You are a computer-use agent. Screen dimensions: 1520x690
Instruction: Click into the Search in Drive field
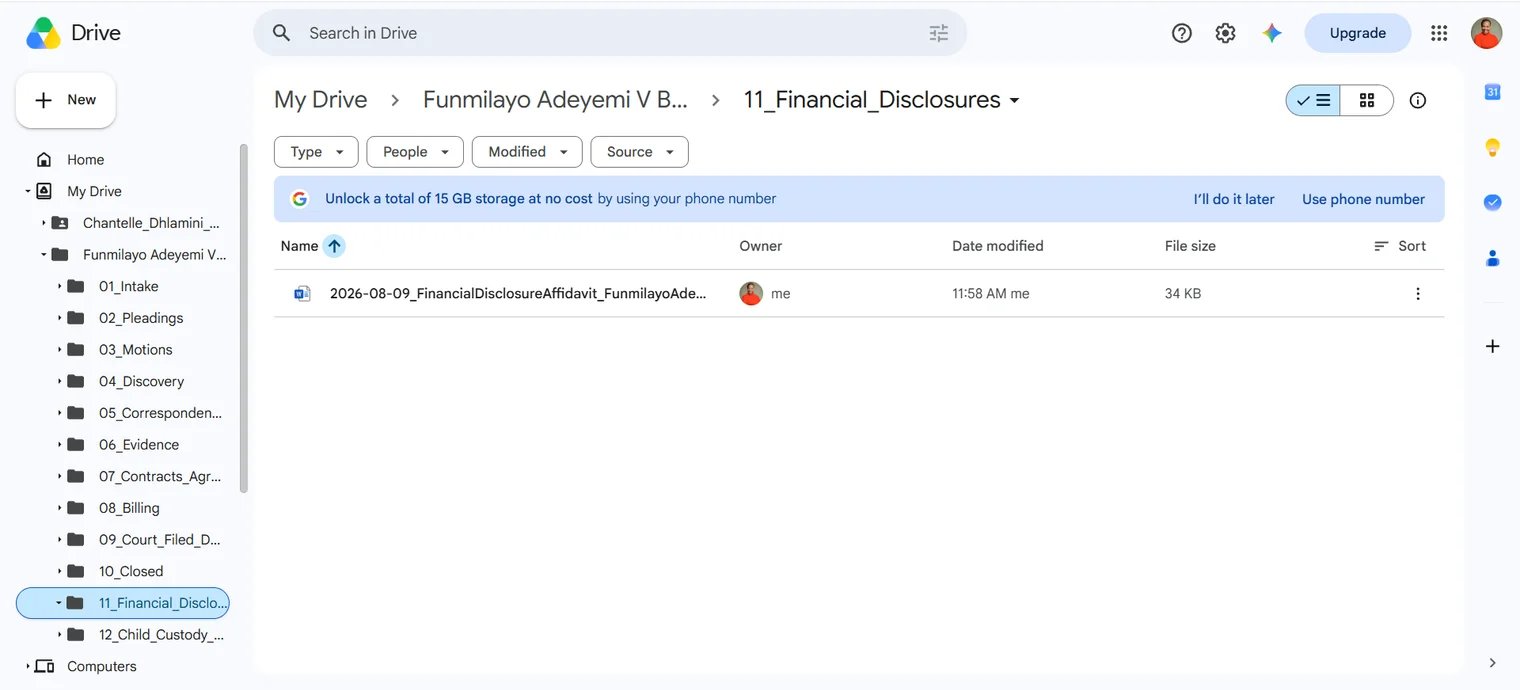(x=610, y=33)
